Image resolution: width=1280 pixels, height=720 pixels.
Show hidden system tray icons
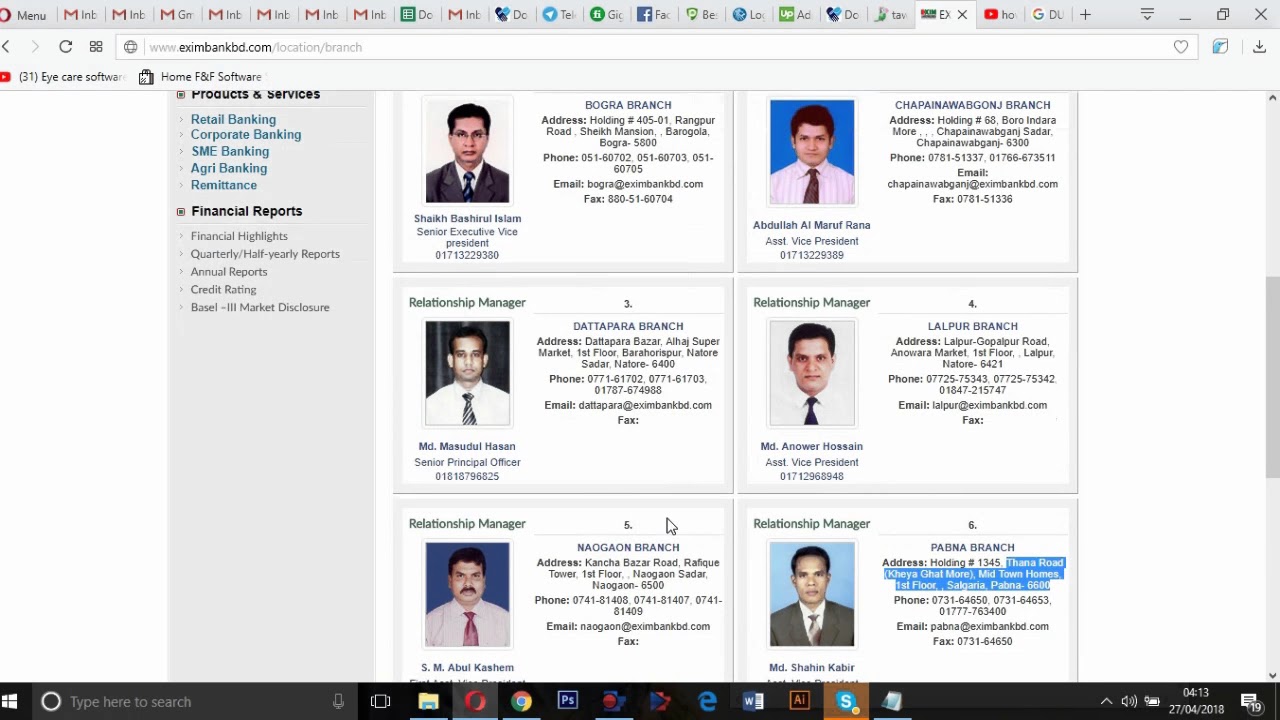point(1106,701)
